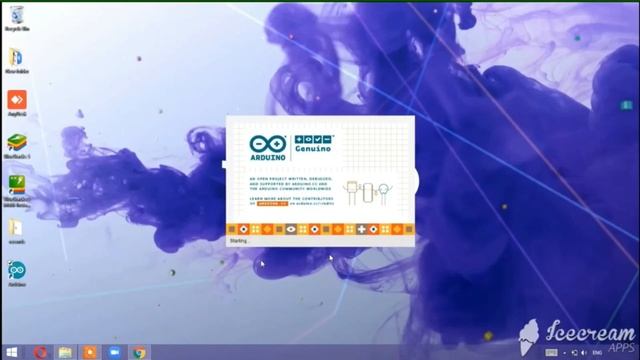The image size is (640, 360).
Task: Open Zoom from the taskbar
Action: pyautogui.click(x=115, y=352)
